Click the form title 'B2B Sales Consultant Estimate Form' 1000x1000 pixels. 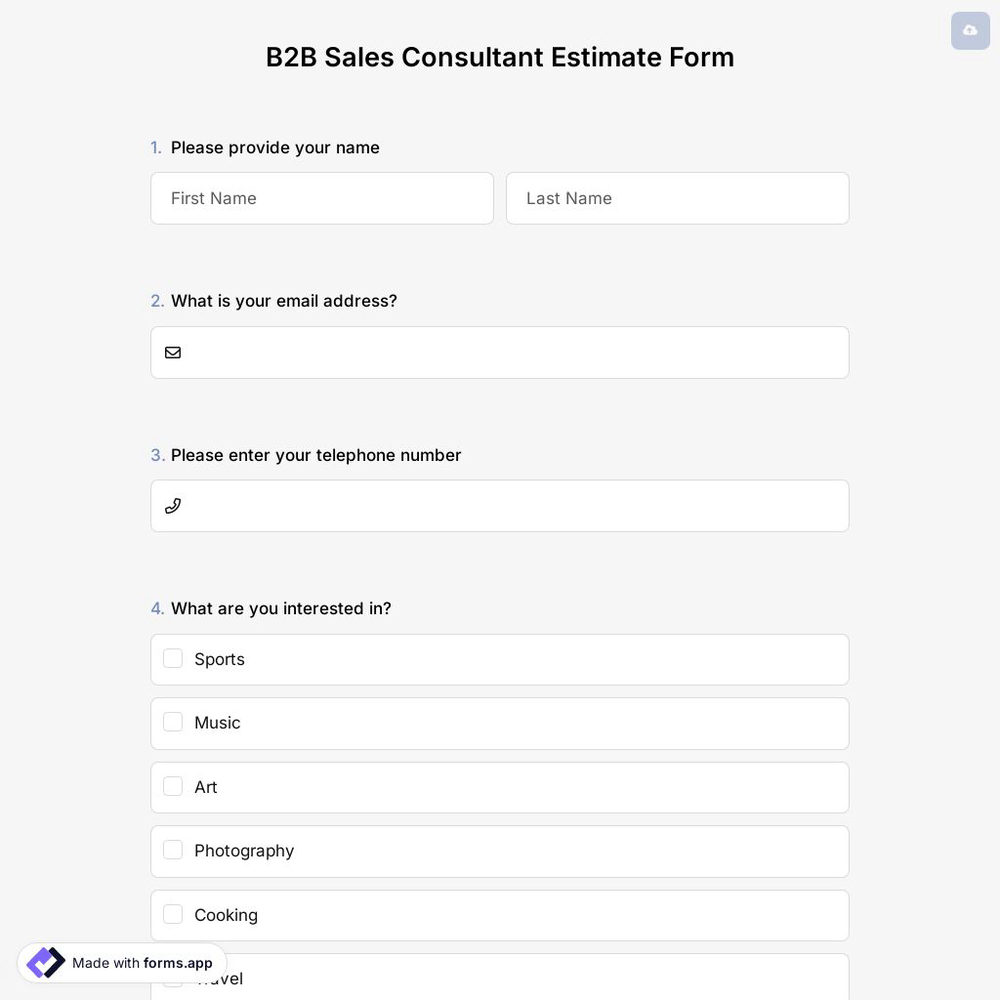(x=499, y=57)
